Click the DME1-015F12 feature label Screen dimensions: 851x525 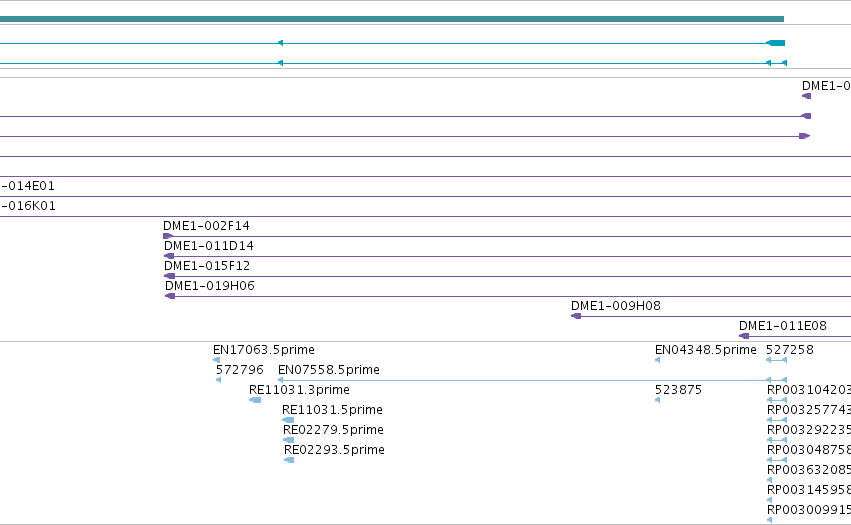[x=207, y=266]
